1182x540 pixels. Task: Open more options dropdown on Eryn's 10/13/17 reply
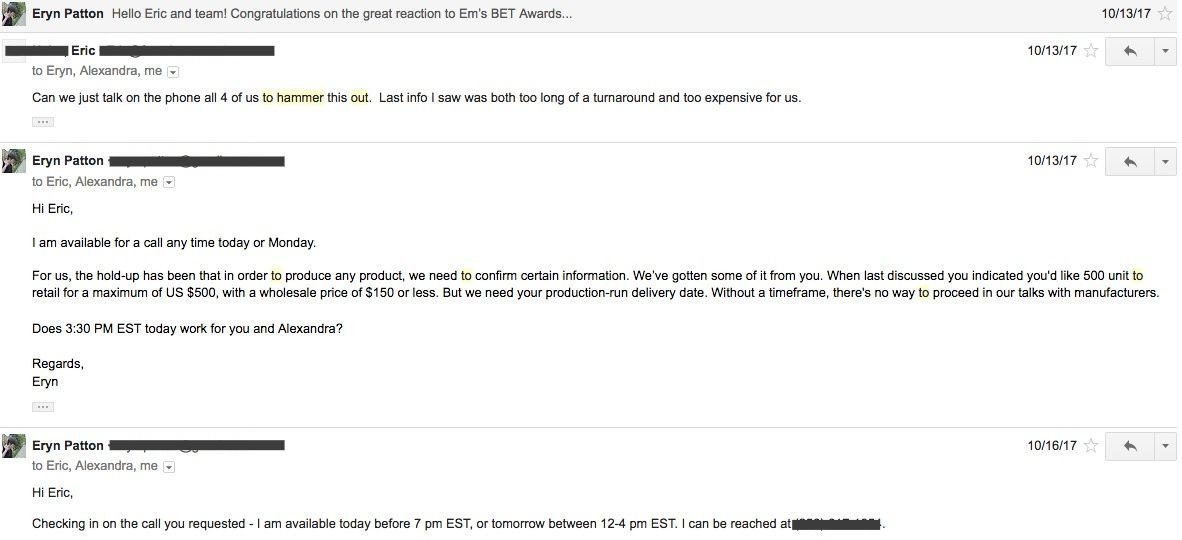tap(1165, 161)
